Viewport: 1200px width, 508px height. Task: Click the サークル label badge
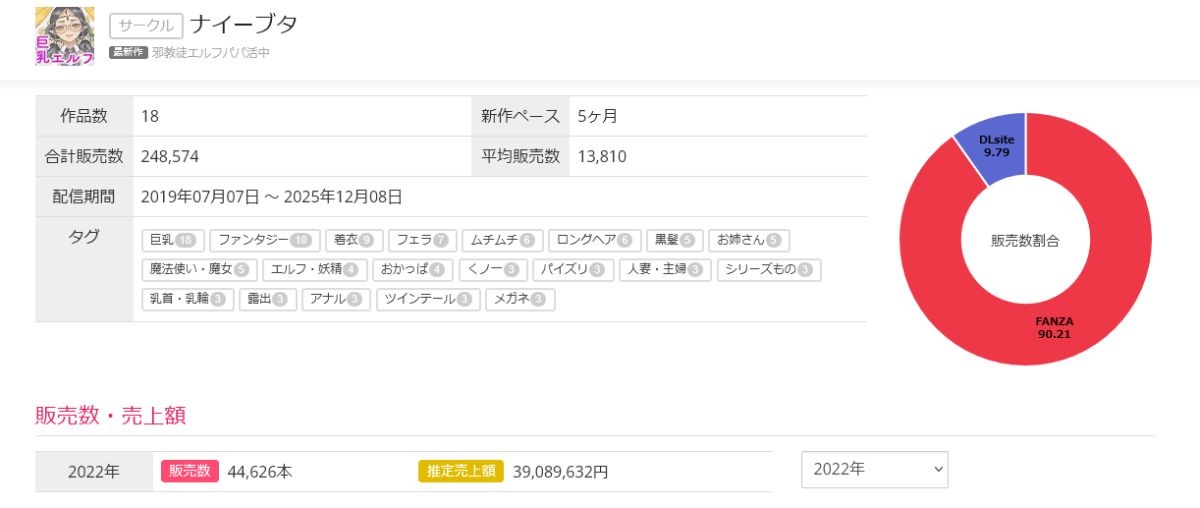[x=145, y=26]
